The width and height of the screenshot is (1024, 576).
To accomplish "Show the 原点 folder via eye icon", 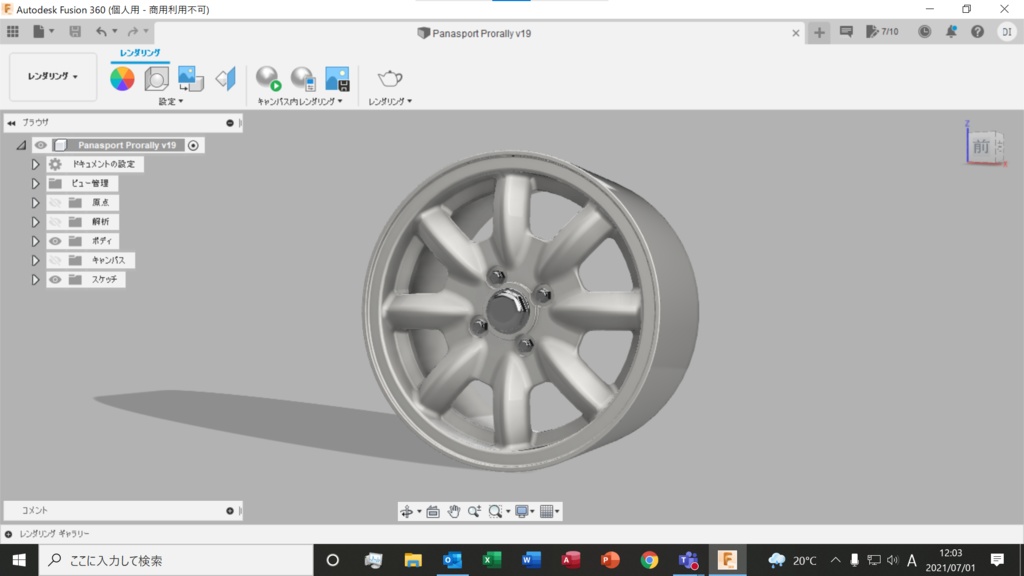I will [x=56, y=203].
